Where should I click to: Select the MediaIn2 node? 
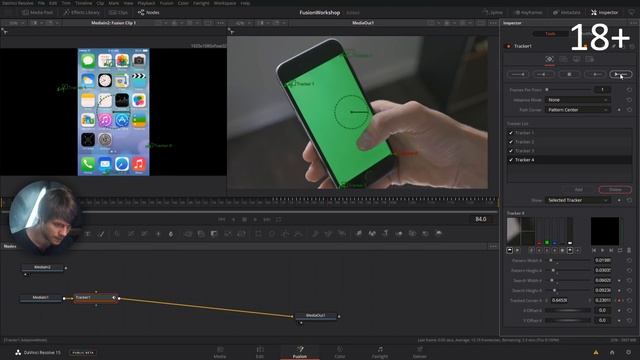pos(42,267)
